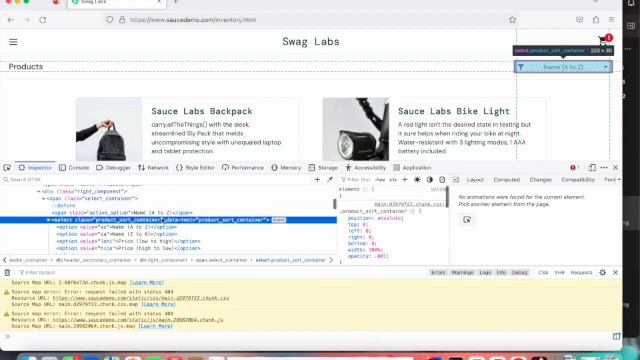The height and width of the screenshot is (360, 640).
Task: Open the Sauce Labs Bike Light title link
Action: click(454, 111)
